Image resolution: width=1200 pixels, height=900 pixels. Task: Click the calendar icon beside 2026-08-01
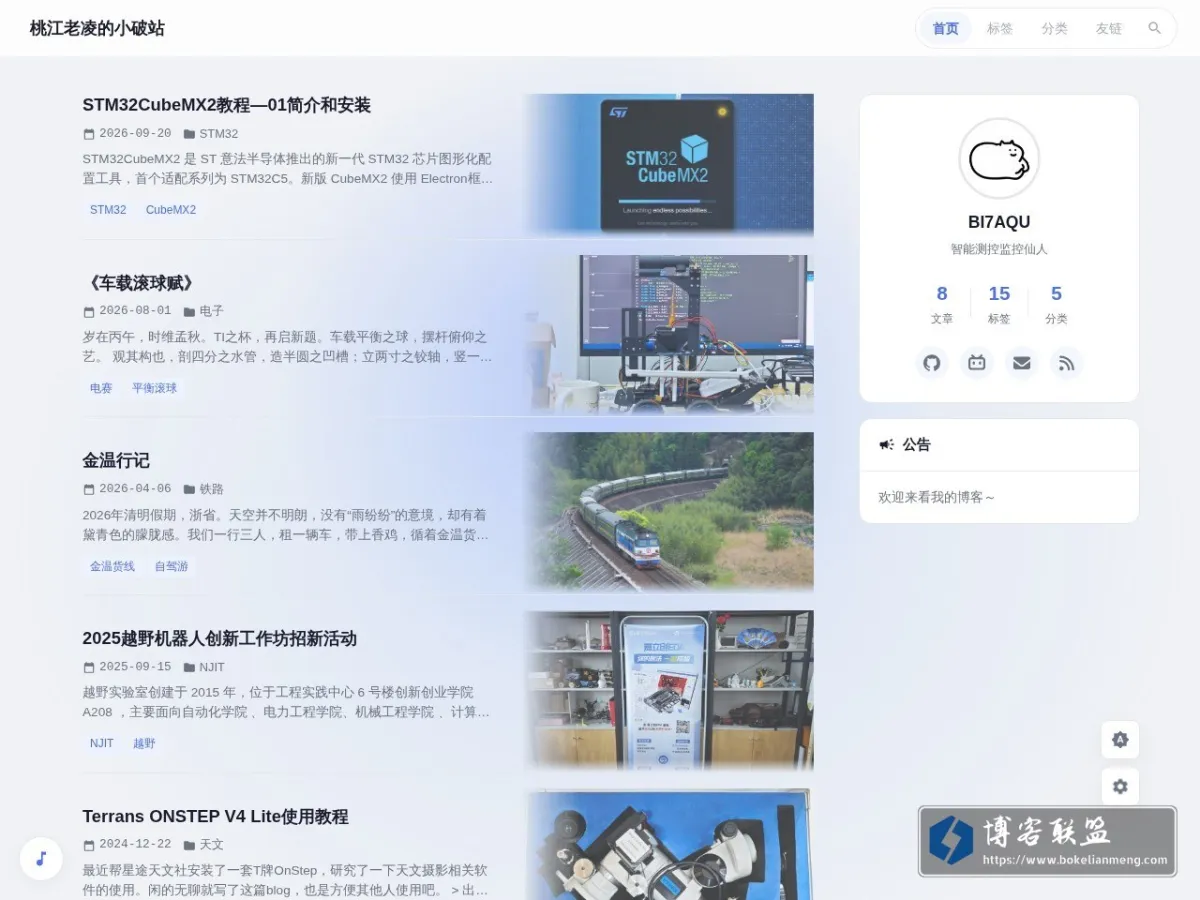[89, 312]
